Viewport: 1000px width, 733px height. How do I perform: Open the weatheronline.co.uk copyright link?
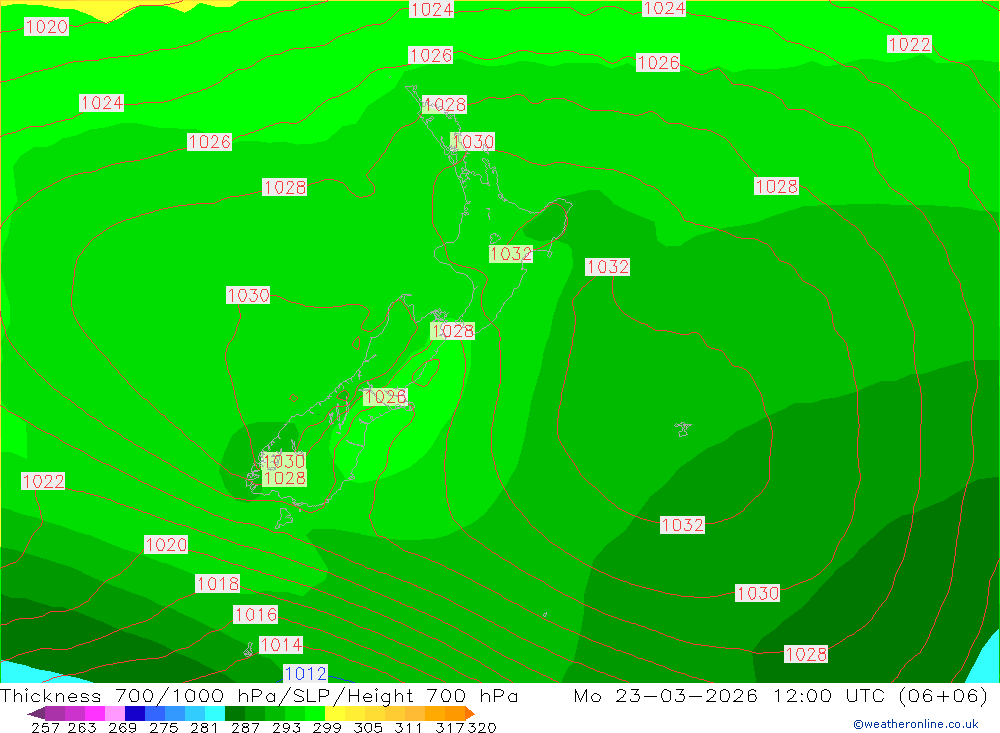coord(915,724)
